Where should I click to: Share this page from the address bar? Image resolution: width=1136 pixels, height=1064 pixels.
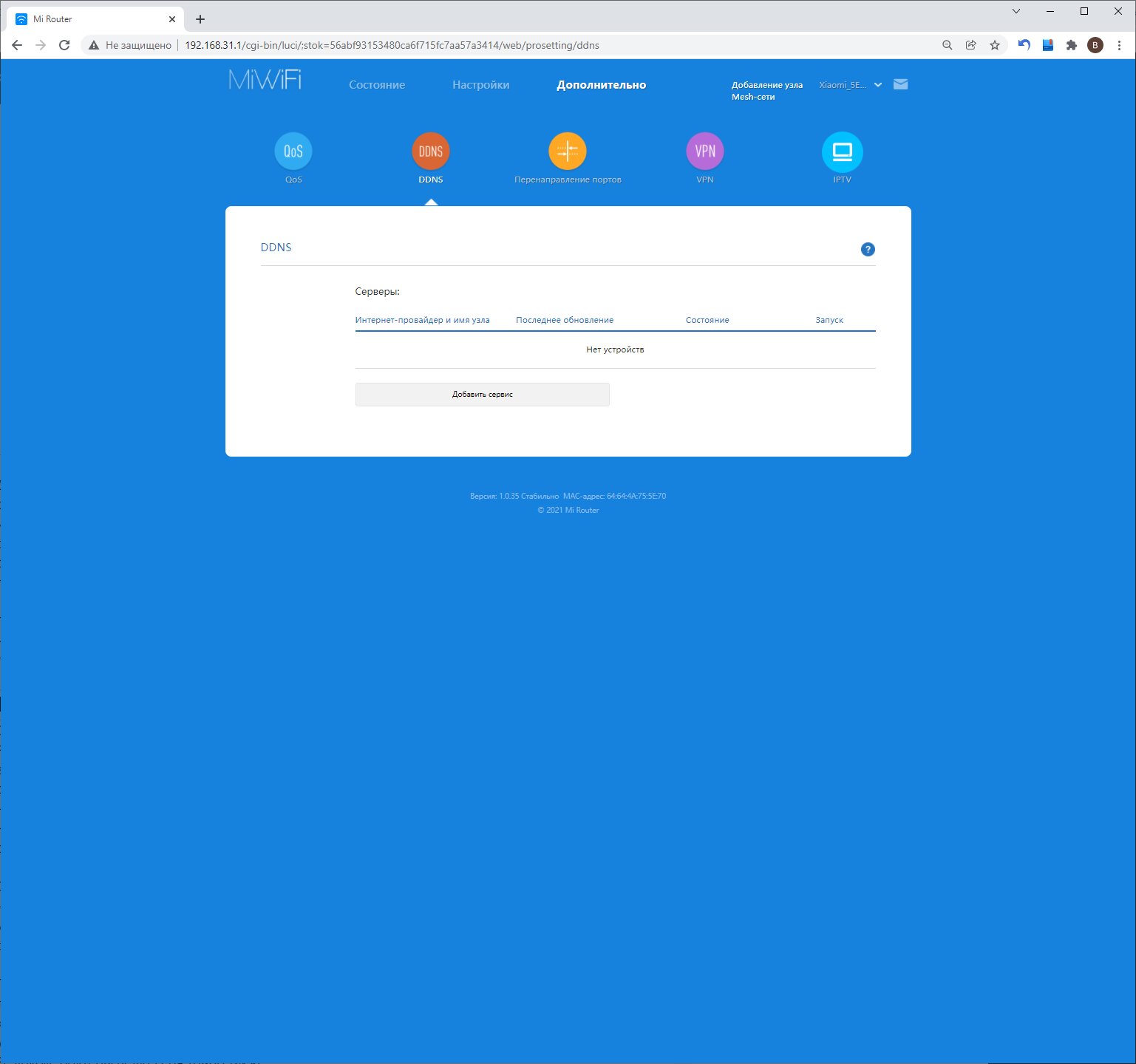pyautogui.click(x=971, y=45)
